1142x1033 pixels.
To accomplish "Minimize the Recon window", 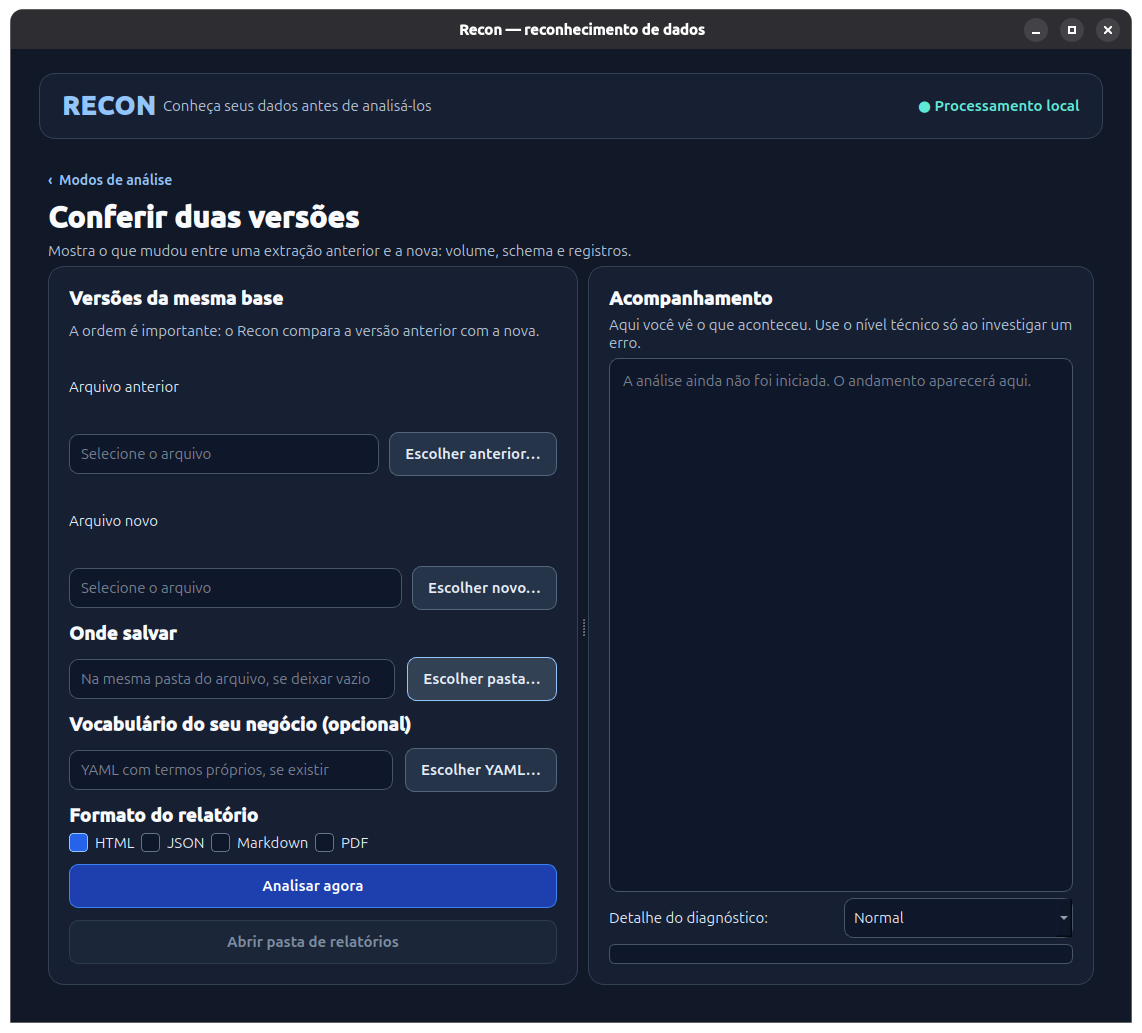I will point(1036,30).
